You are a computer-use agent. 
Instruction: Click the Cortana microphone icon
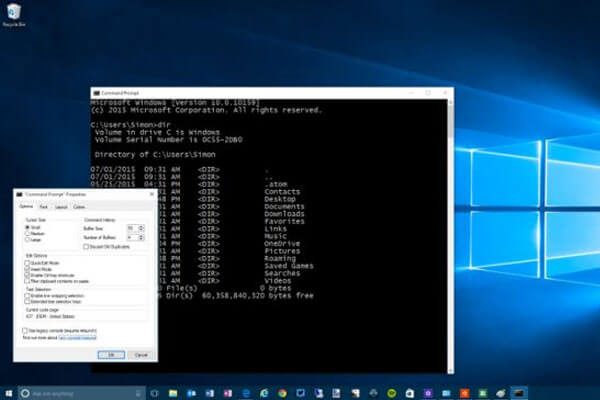[138, 393]
